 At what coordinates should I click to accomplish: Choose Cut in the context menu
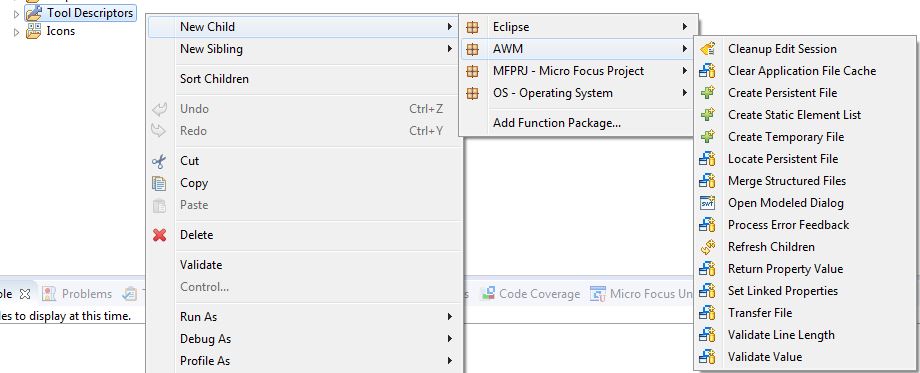click(304, 161)
